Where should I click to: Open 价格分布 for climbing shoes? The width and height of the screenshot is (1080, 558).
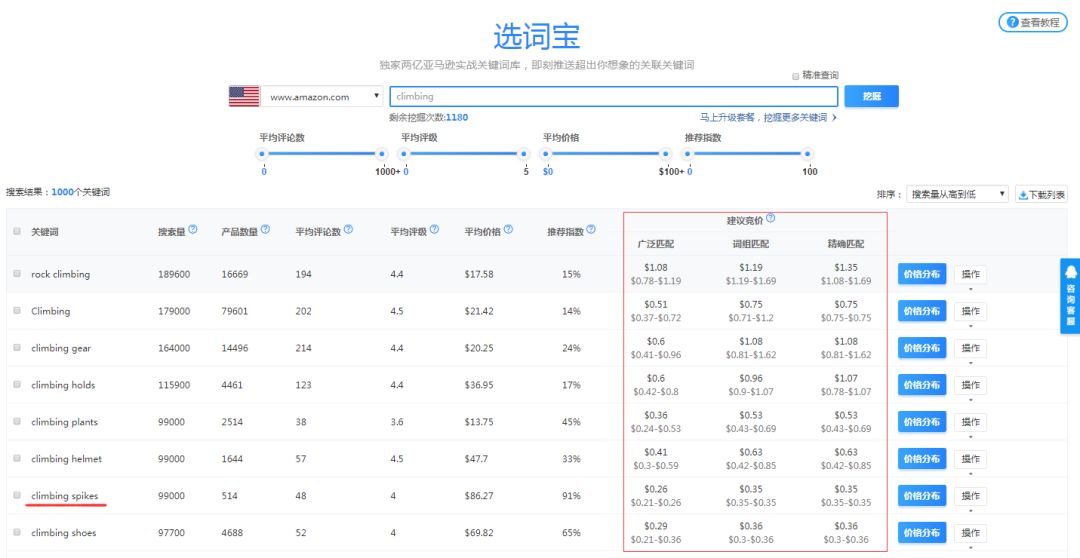pos(922,533)
